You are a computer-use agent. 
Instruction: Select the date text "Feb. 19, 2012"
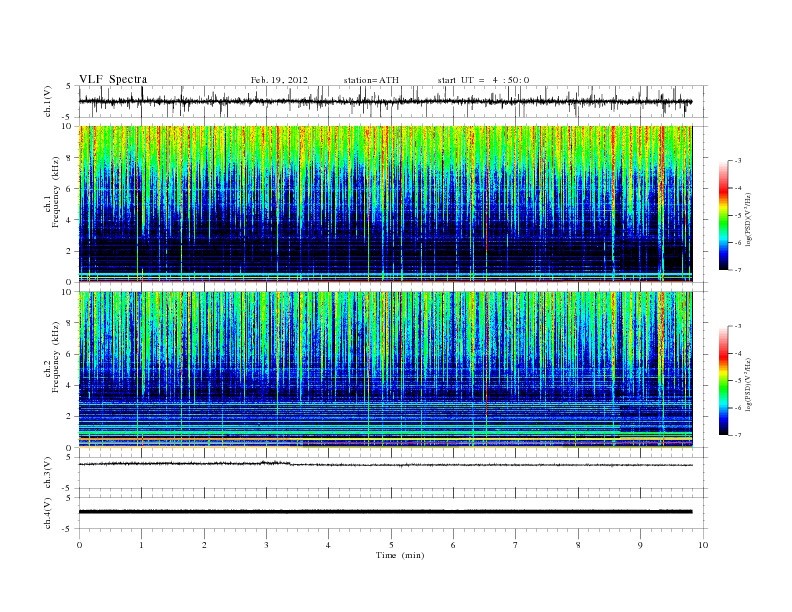tap(279, 80)
